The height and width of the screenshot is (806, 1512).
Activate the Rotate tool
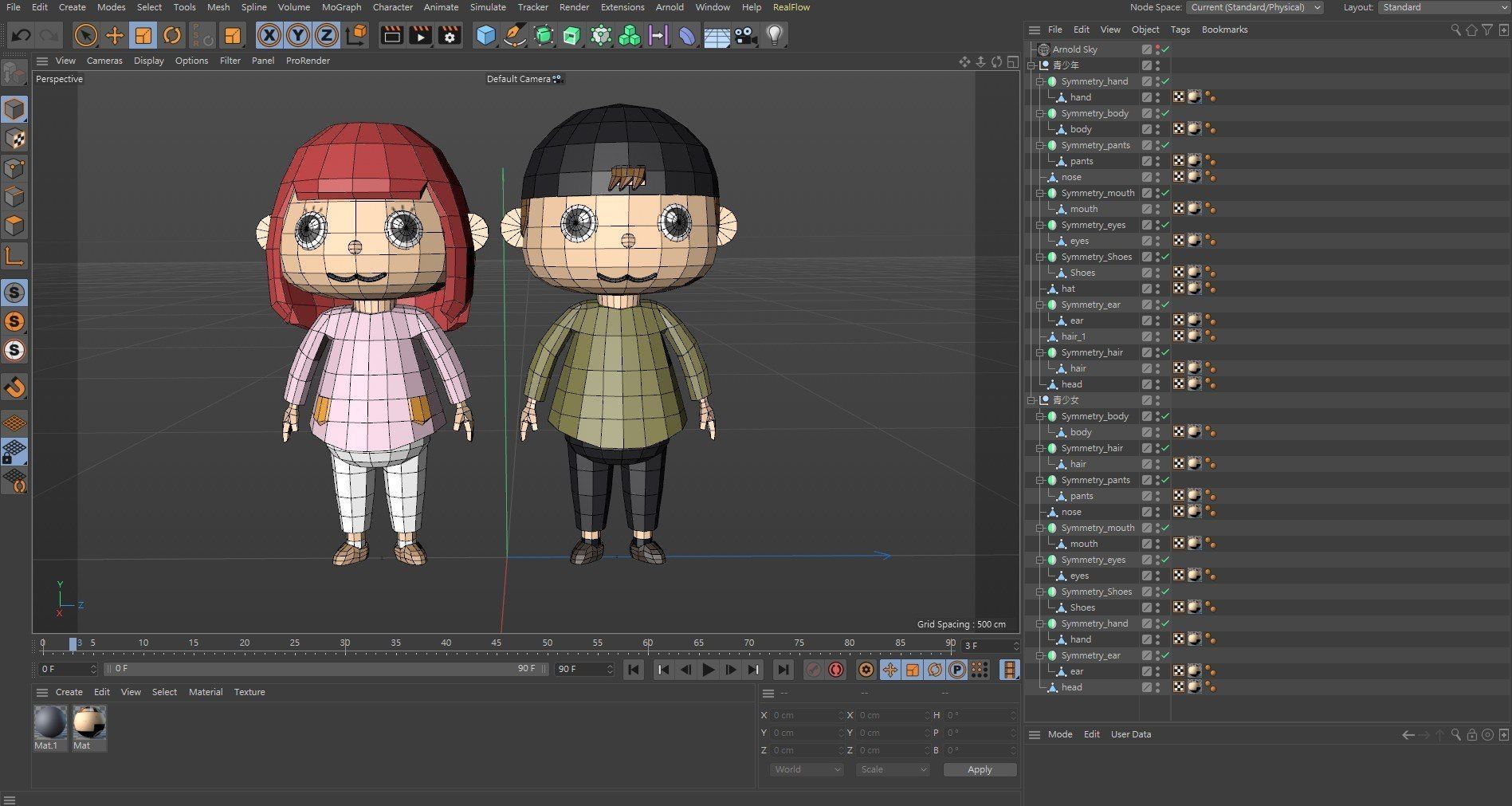172,35
